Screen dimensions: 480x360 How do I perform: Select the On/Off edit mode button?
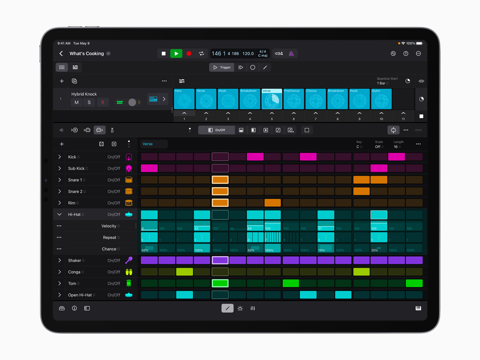point(216,130)
